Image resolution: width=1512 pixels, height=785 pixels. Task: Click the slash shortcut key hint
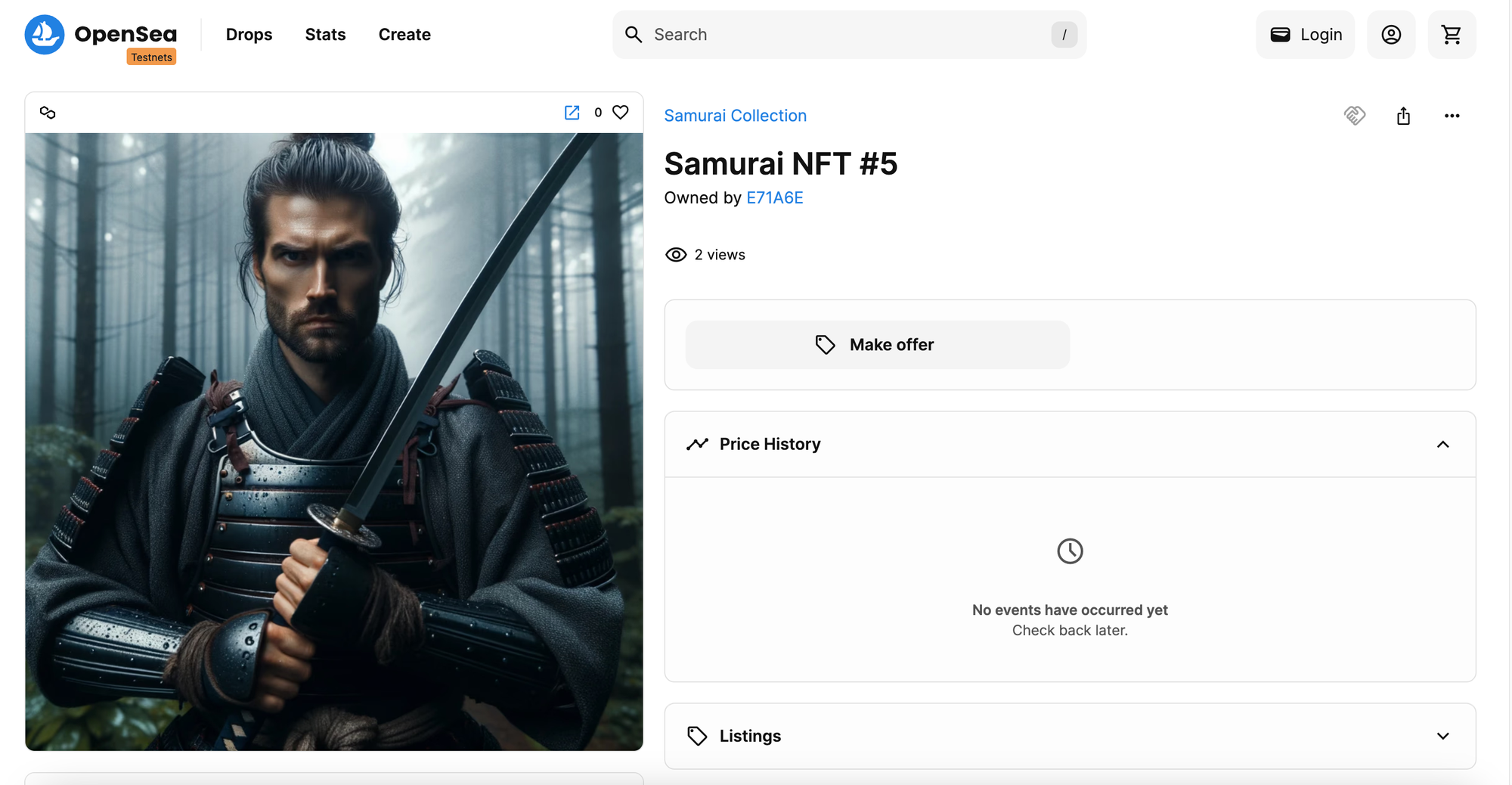[x=1064, y=35]
